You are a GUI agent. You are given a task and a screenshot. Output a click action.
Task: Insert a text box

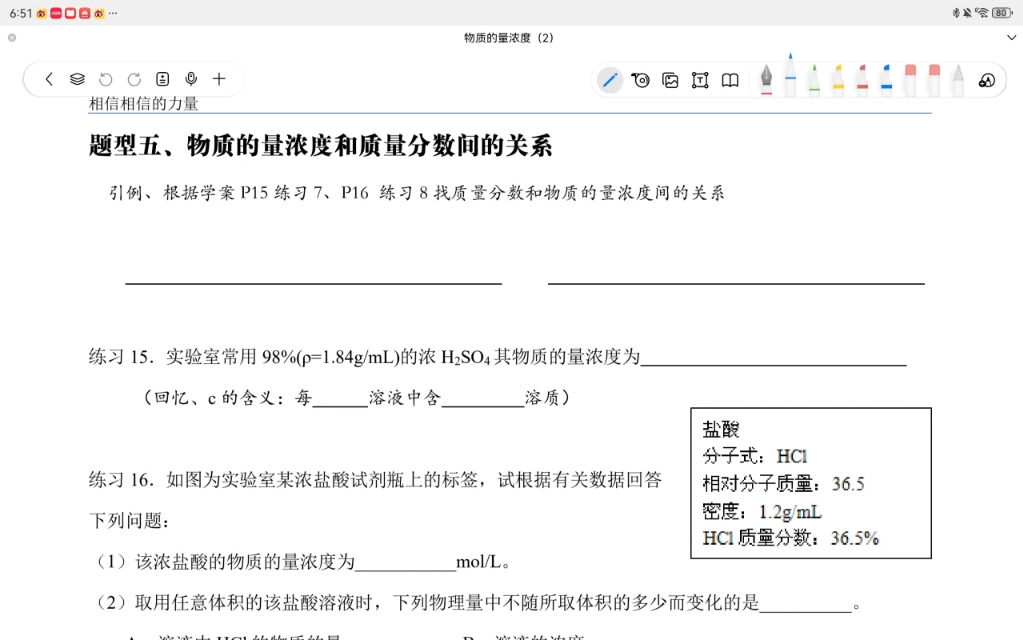point(698,79)
